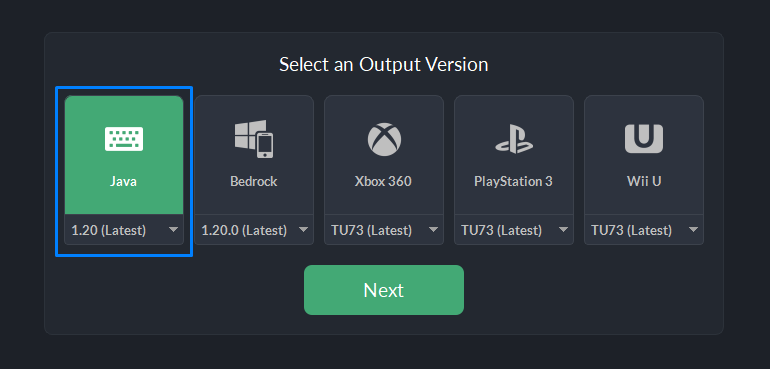Click the Wii U logo icon
The height and width of the screenshot is (369, 770).
(644, 139)
